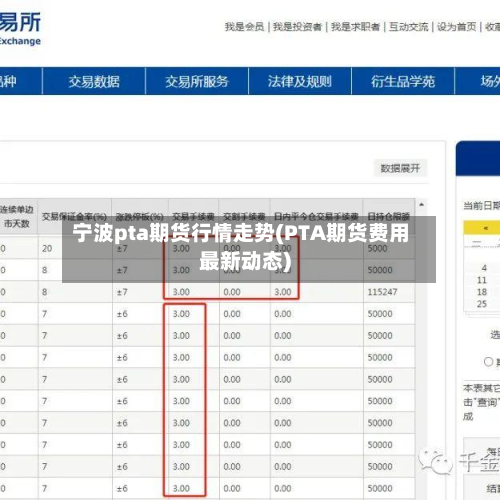Click the 数据展开 button

(400, 168)
